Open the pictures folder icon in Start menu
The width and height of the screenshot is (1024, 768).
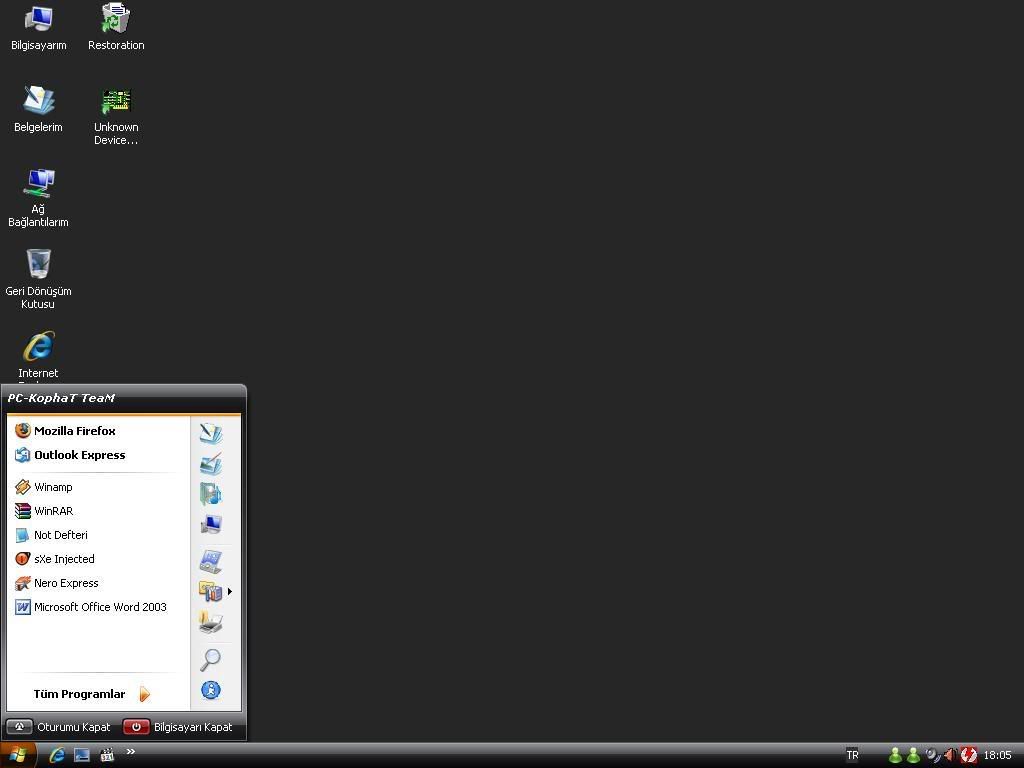(211, 463)
